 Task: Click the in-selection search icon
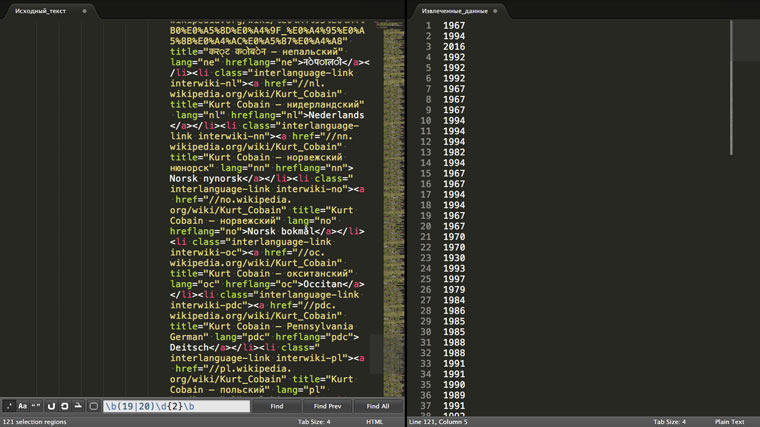click(65, 406)
